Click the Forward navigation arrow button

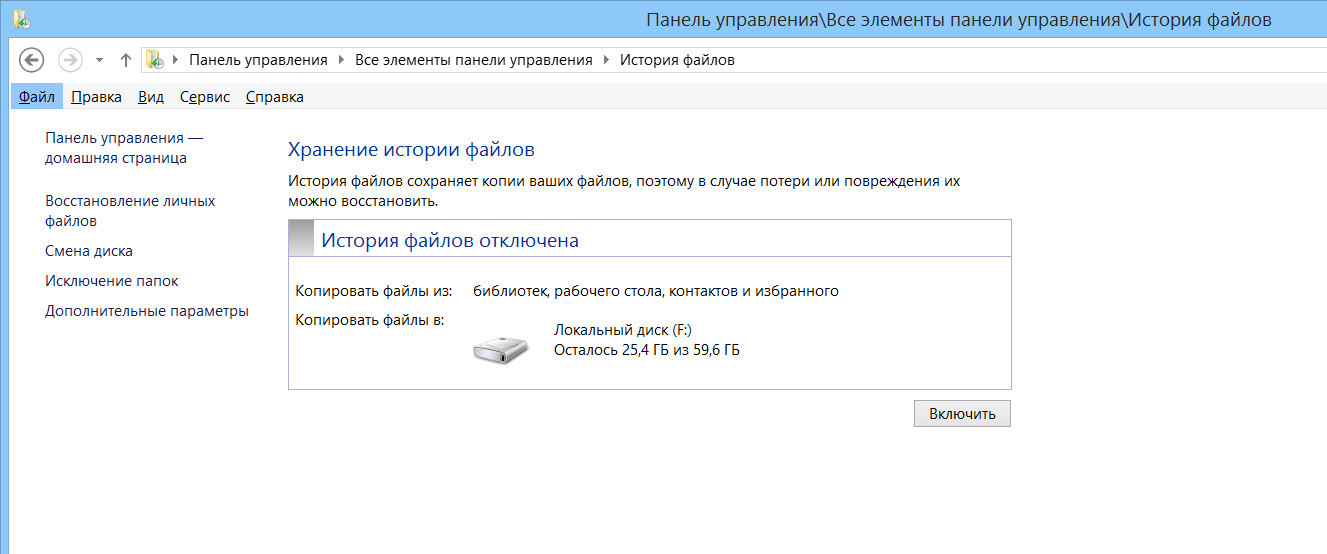(70, 60)
